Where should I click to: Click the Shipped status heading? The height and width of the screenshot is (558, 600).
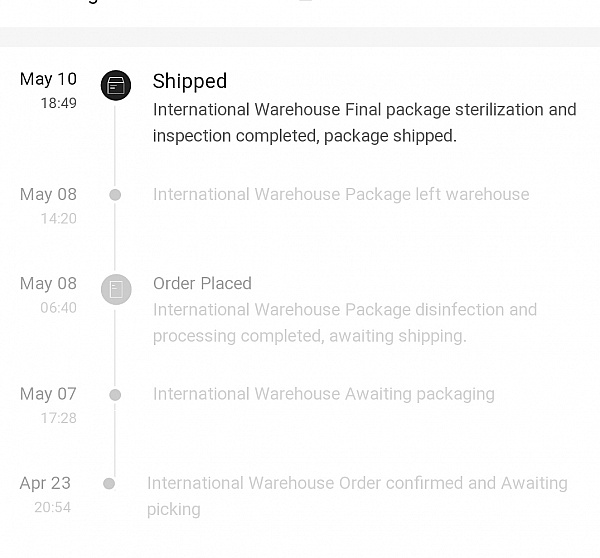click(x=190, y=81)
